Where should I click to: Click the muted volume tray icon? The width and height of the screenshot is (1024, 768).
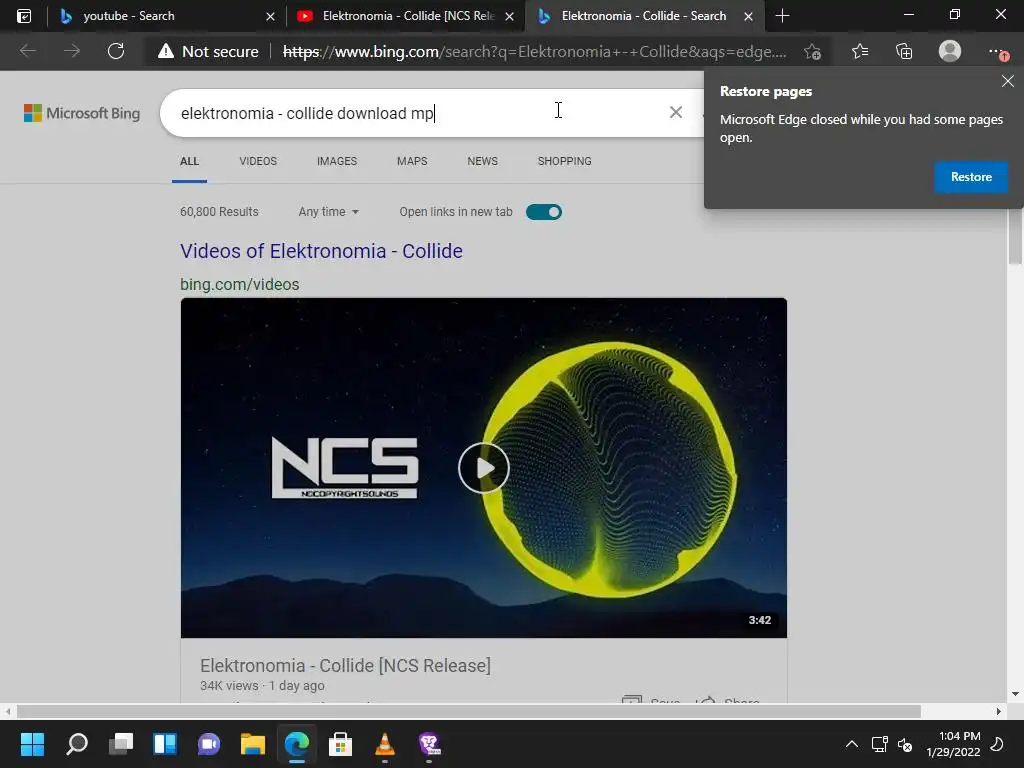905,744
